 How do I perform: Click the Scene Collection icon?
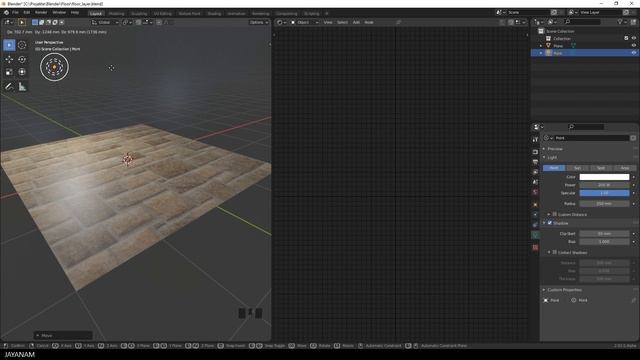[x=541, y=31]
